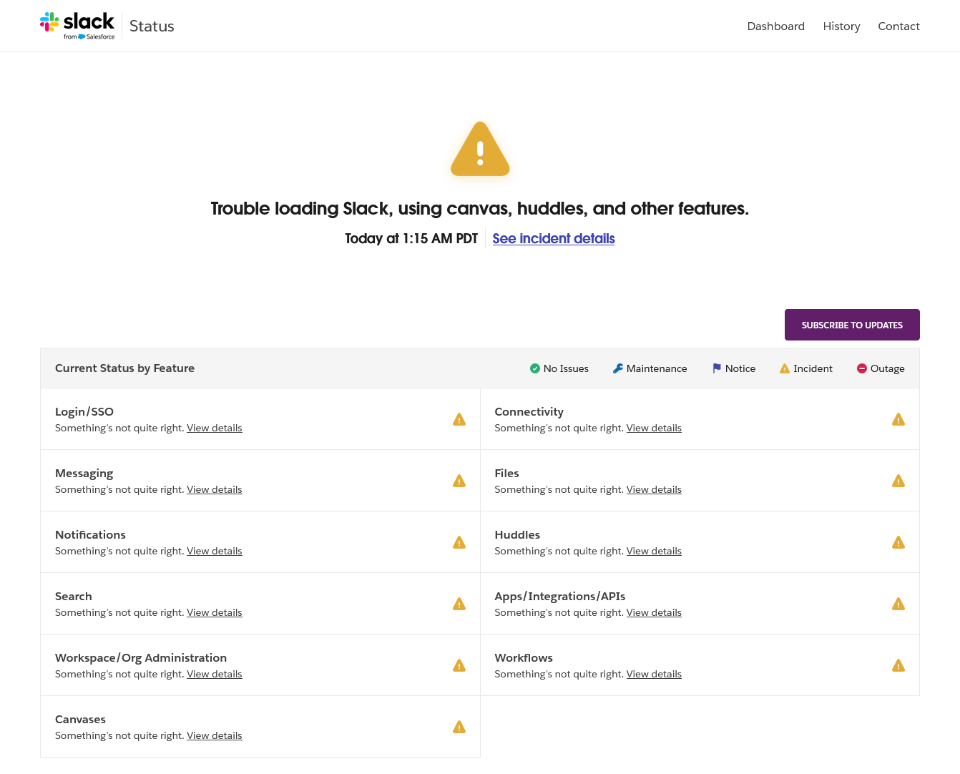Open the See incident details link

553,239
